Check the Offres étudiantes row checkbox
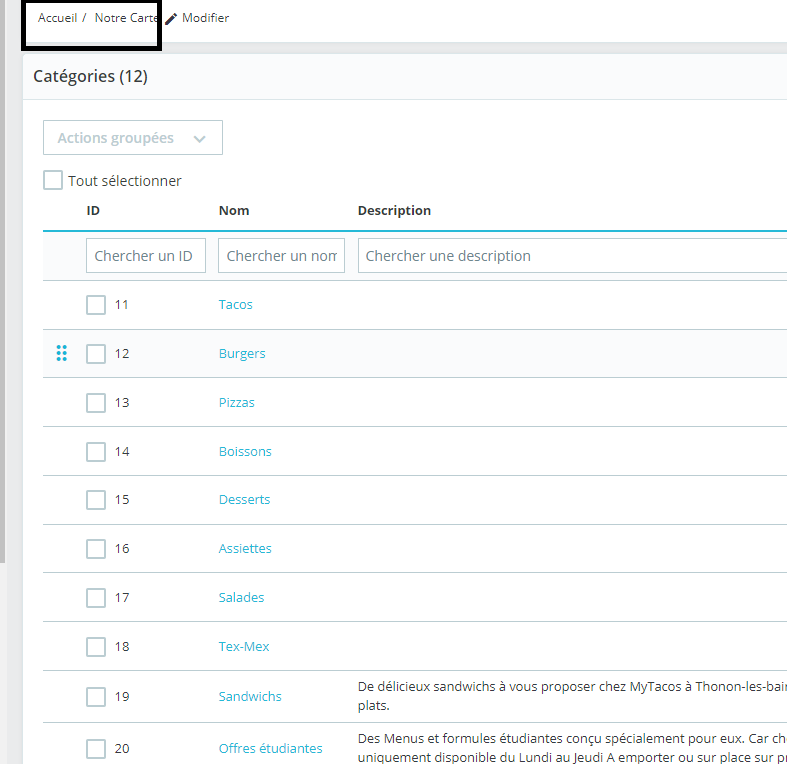The image size is (787, 764). click(96, 748)
